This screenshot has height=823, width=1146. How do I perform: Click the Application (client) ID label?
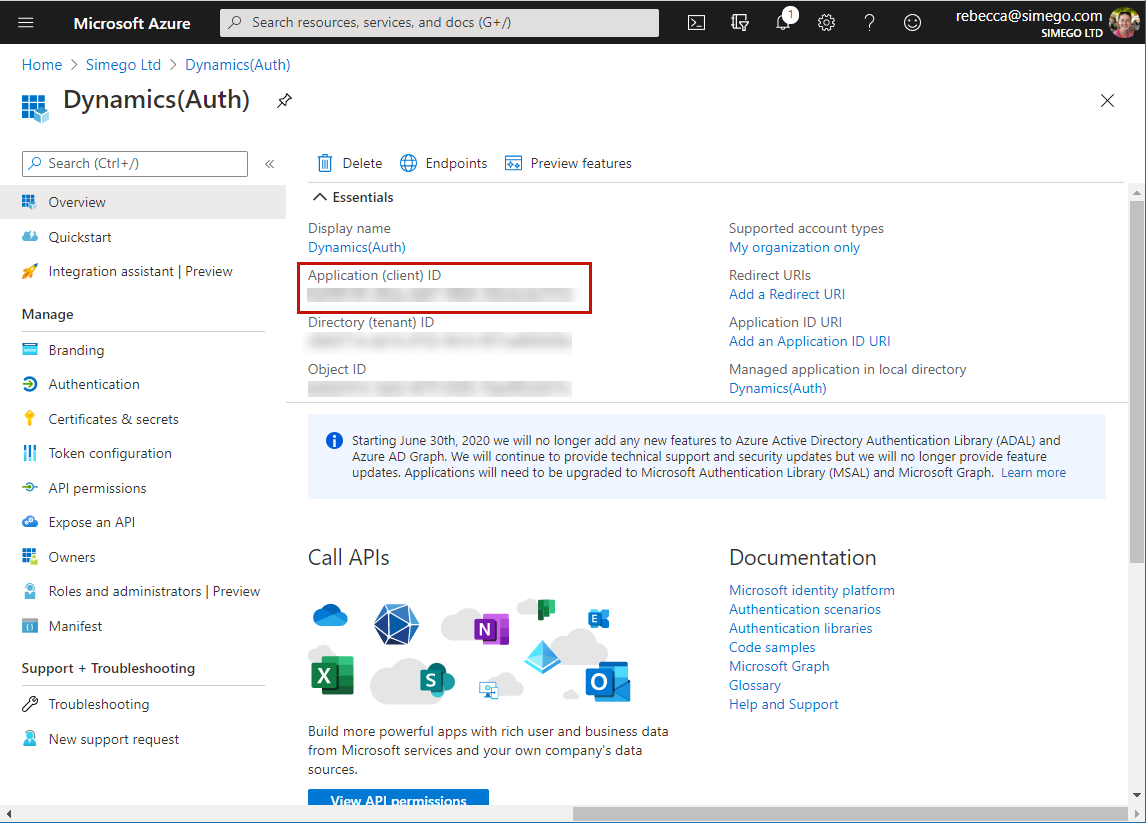(x=374, y=276)
